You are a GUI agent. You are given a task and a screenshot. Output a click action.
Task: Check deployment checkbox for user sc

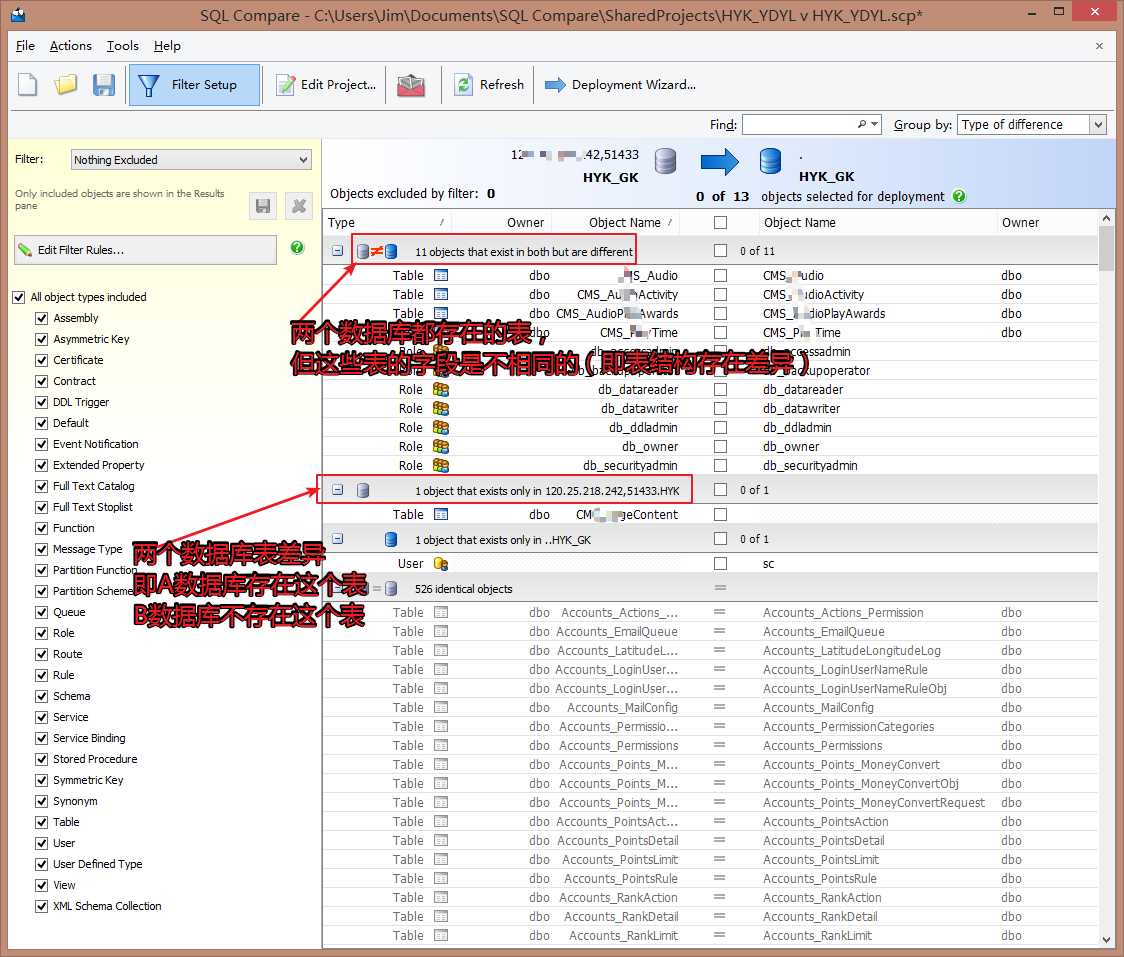coord(720,563)
